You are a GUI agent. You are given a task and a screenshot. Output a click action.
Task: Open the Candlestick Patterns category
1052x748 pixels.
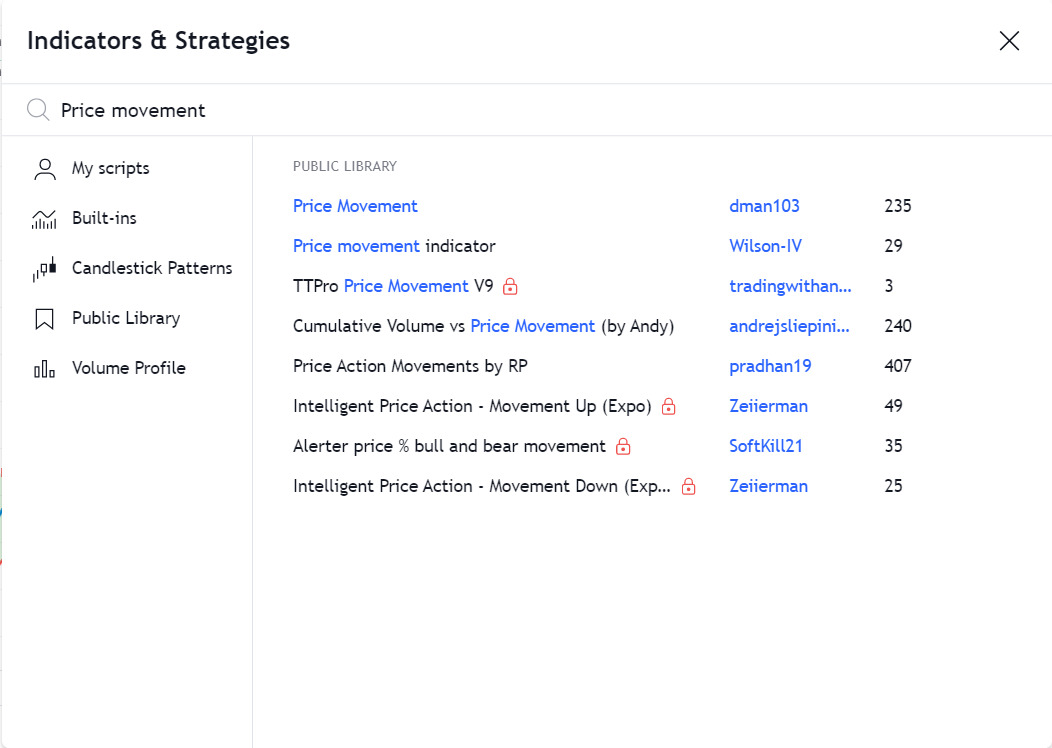152,268
